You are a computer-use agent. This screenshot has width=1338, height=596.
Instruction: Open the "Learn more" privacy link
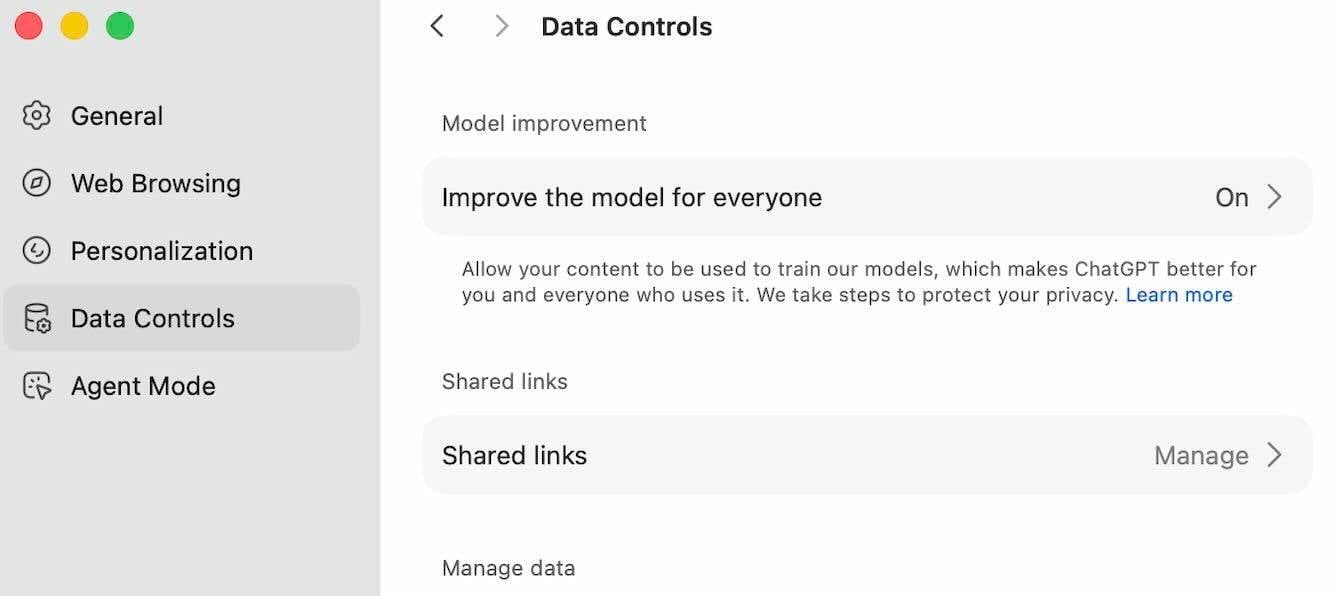click(x=1178, y=295)
